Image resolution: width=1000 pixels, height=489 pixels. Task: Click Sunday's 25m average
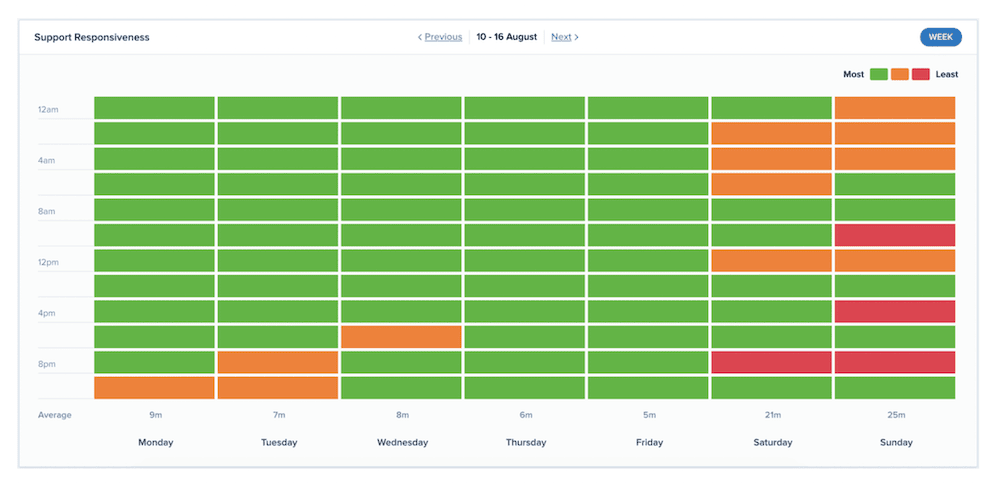pos(896,415)
